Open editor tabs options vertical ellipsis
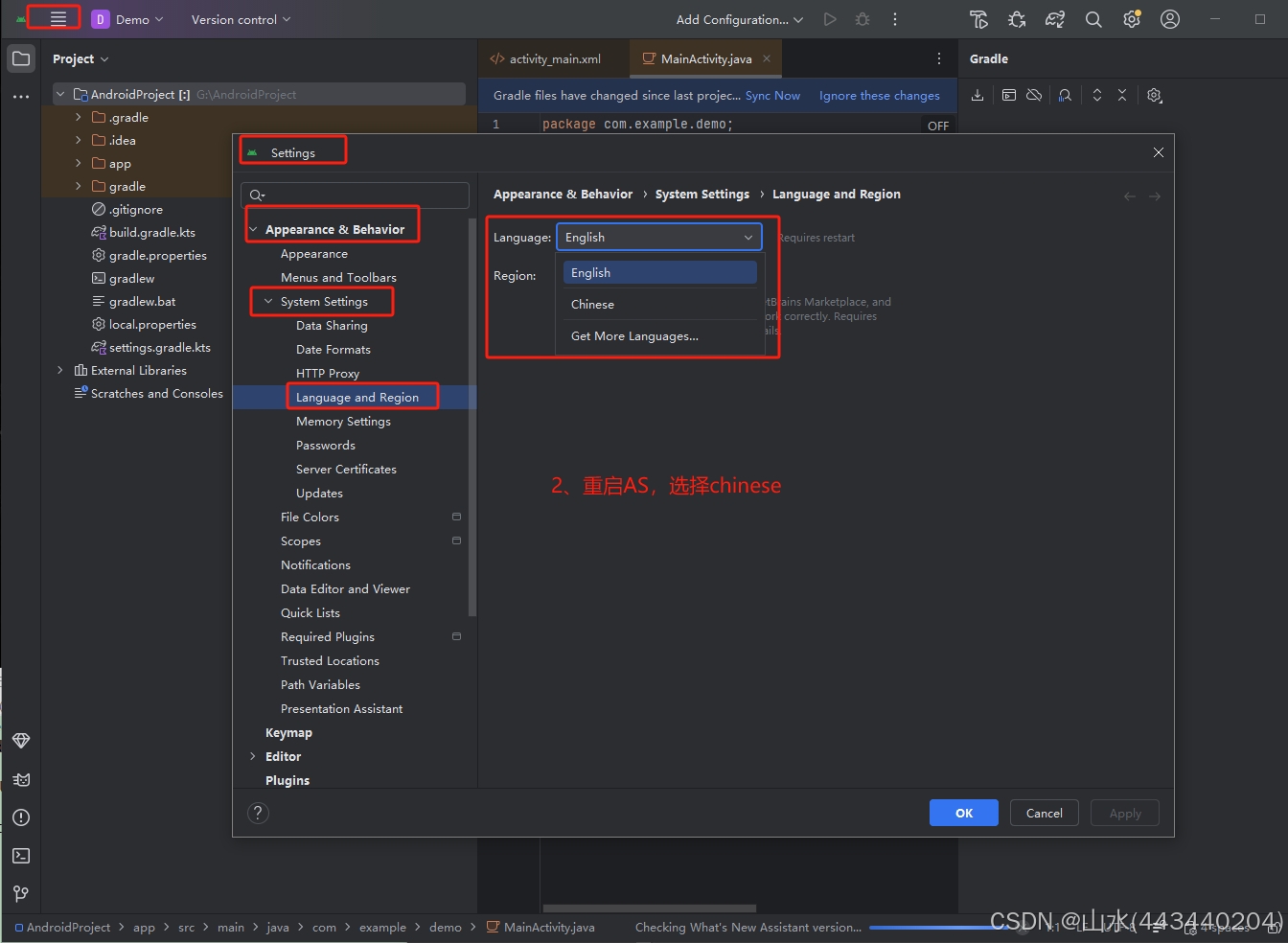Image resolution: width=1288 pixels, height=943 pixels. click(x=938, y=58)
